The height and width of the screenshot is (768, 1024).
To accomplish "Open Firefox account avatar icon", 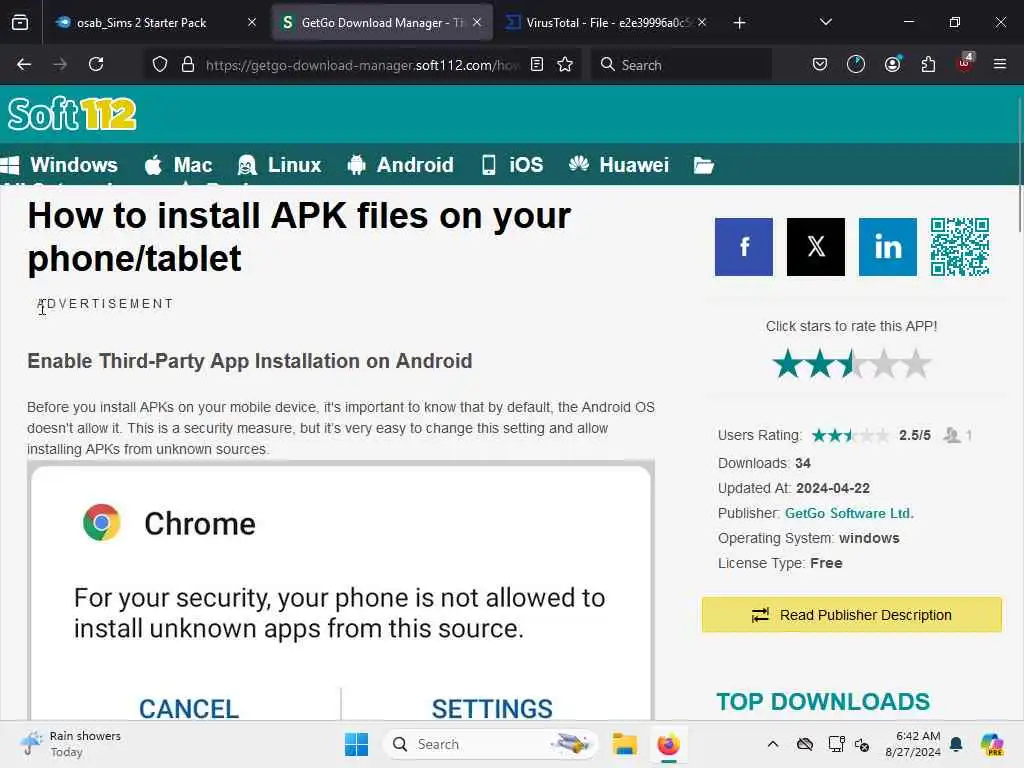I will [x=892, y=64].
